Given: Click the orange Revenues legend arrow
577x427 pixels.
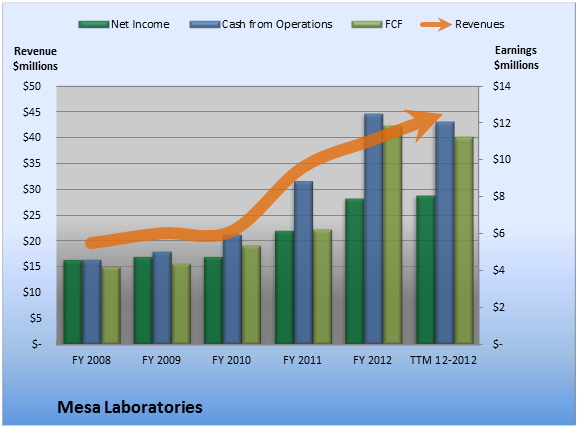Looking at the screenshot, I should click(x=436, y=25).
